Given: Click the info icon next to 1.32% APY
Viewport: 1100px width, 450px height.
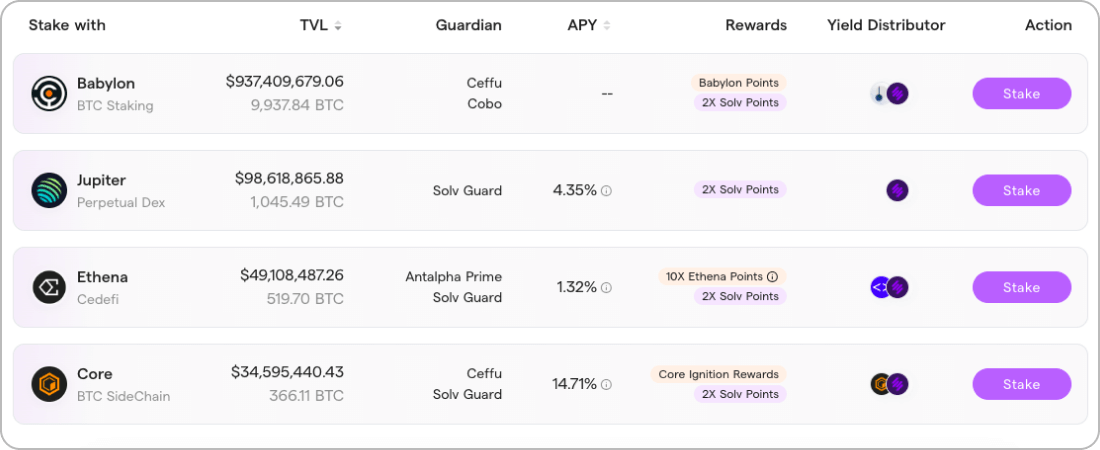Looking at the screenshot, I should pyautogui.click(x=607, y=287).
